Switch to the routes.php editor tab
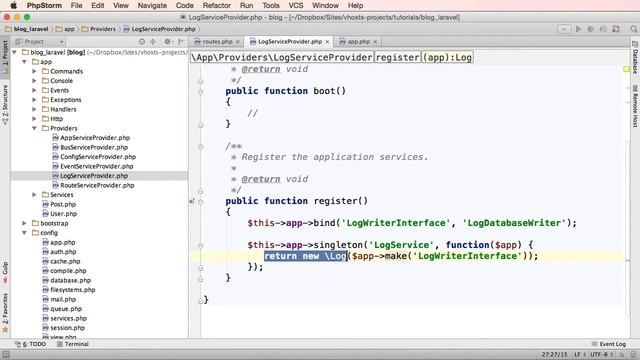Screen dimensions: 640x360 pyautogui.click(x=217, y=42)
